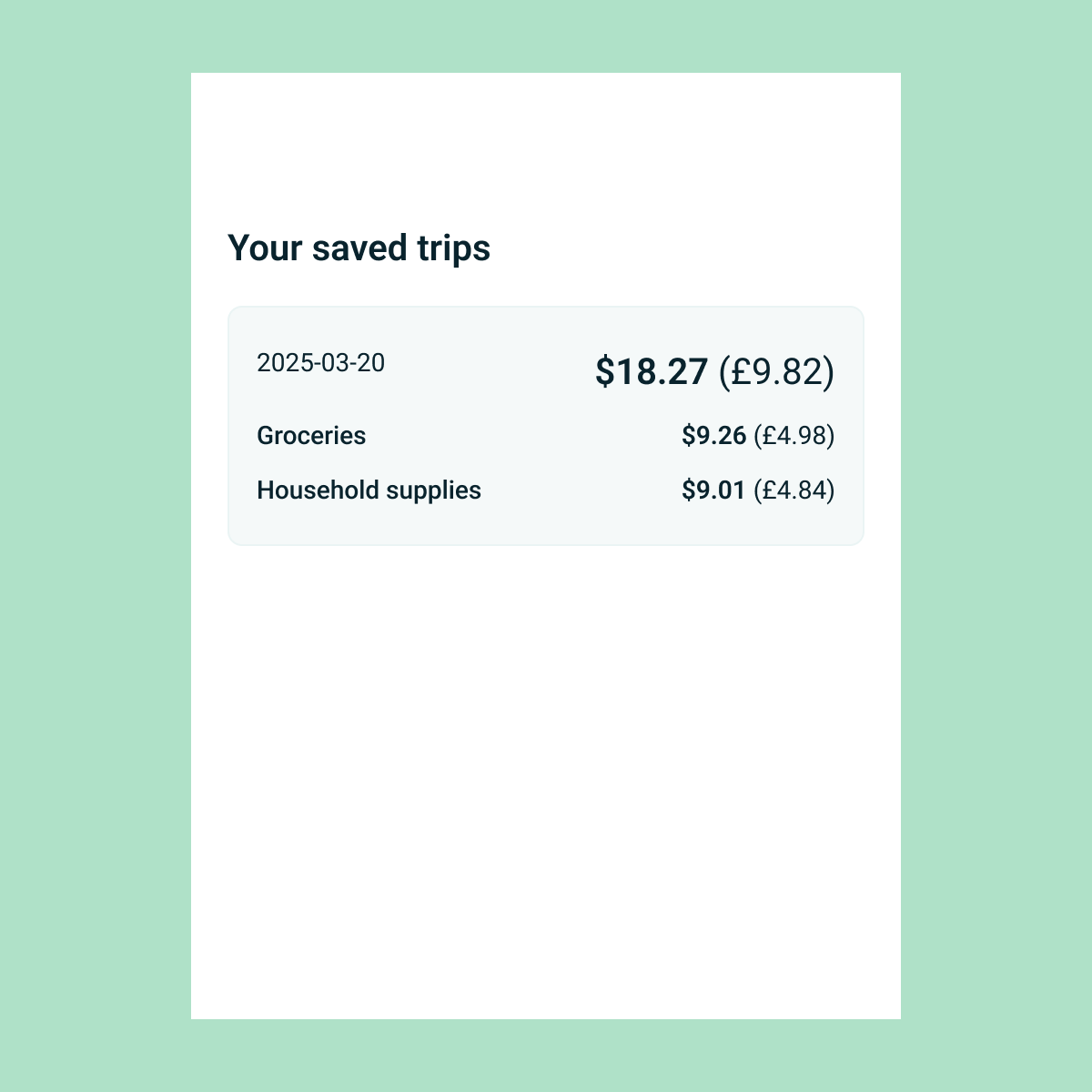
Task: Click the (£9.82) converted total
Action: (x=776, y=371)
